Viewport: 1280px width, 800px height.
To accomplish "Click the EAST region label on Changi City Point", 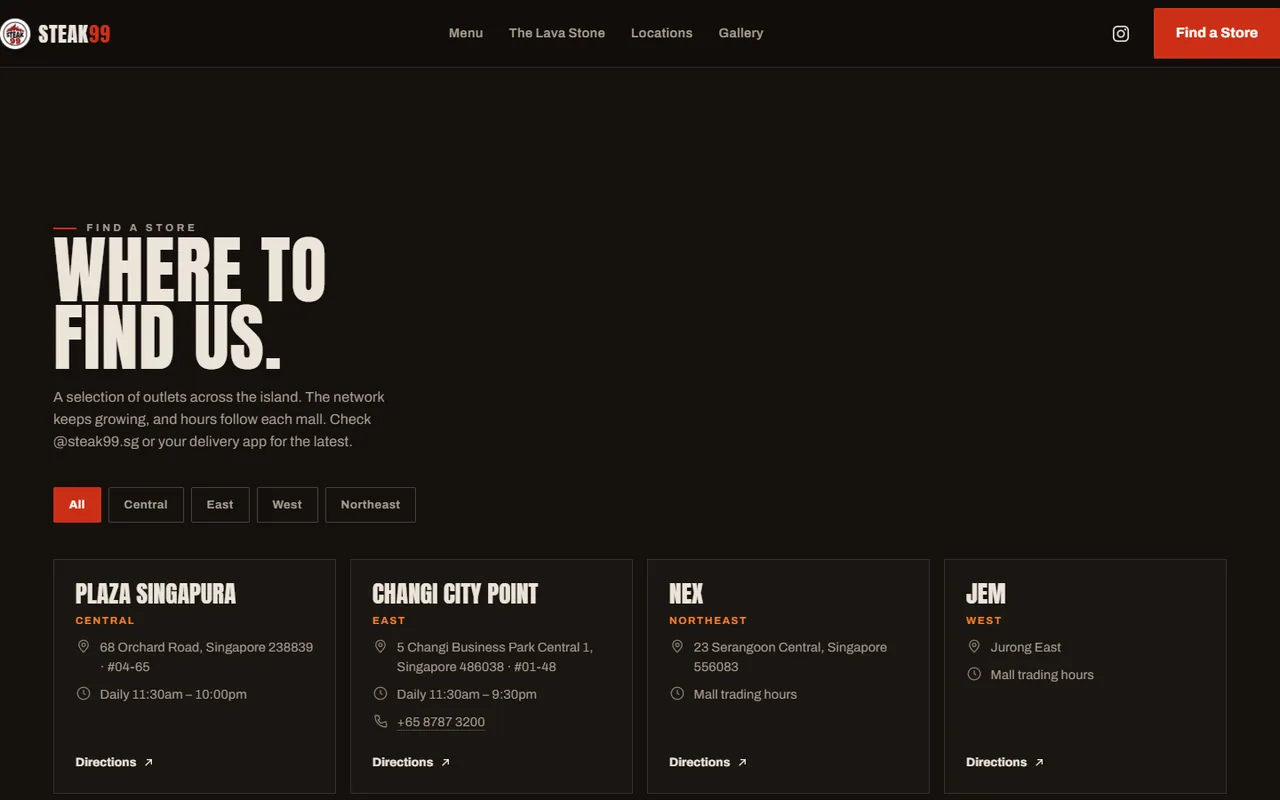I will 389,621.
